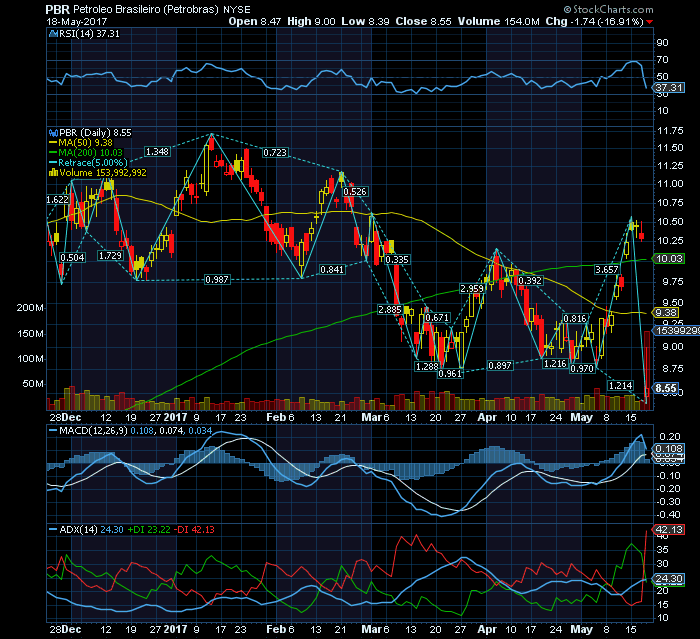Click the 0.816 retracement label
Image resolution: width=700 pixels, height=639 pixels.
click(x=575, y=318)
